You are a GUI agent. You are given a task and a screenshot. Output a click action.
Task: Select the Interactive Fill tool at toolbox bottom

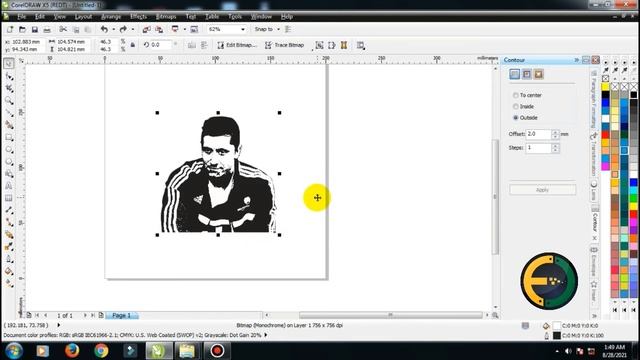(9, 283)
